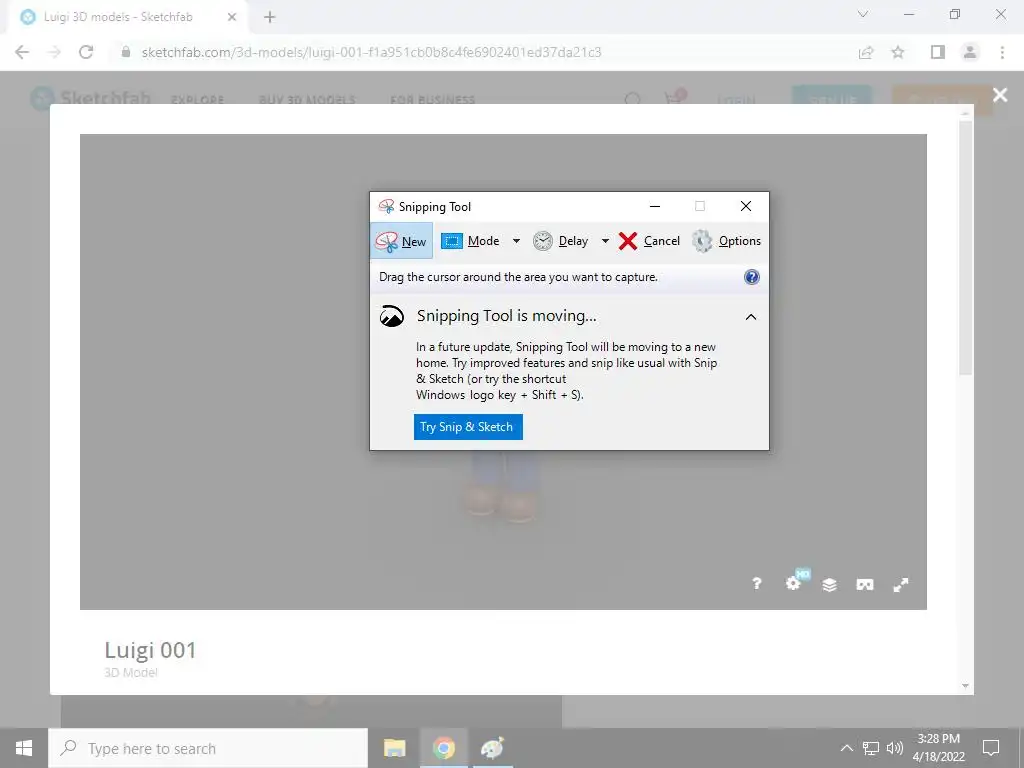Show hidden system tray icons
Viewport: 1024px width, 768px height.
point(846,748)
